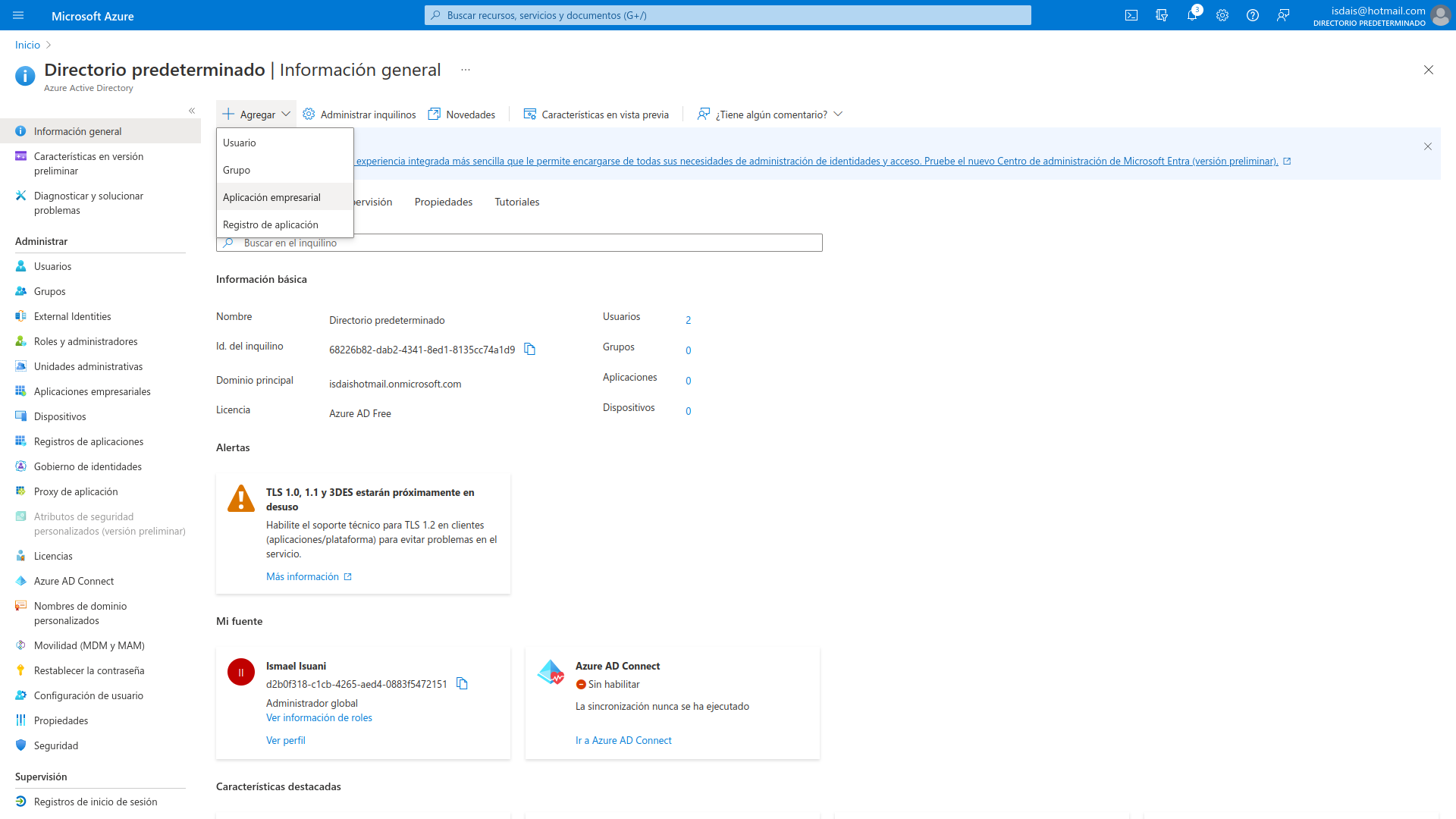Open Novedades in the toolbar
Image resolution: width=1456 pixels, height=819 pixels.
[x=462, y=115]
